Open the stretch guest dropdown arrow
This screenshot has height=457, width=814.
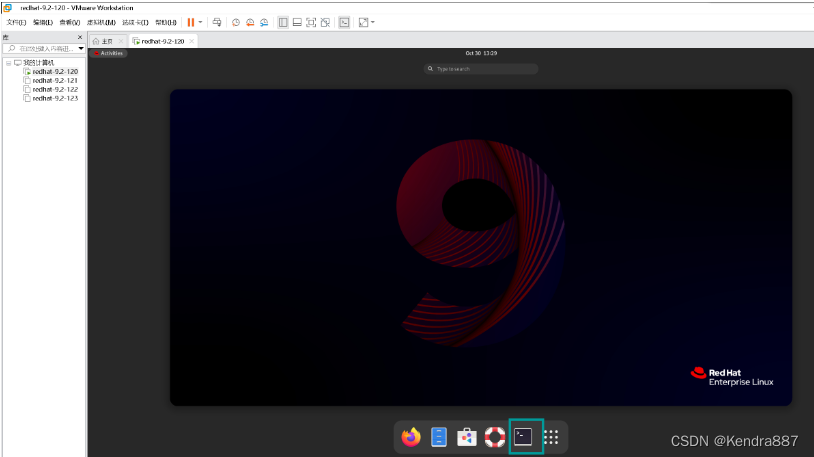pyautogui.click(x=373, y=22)
